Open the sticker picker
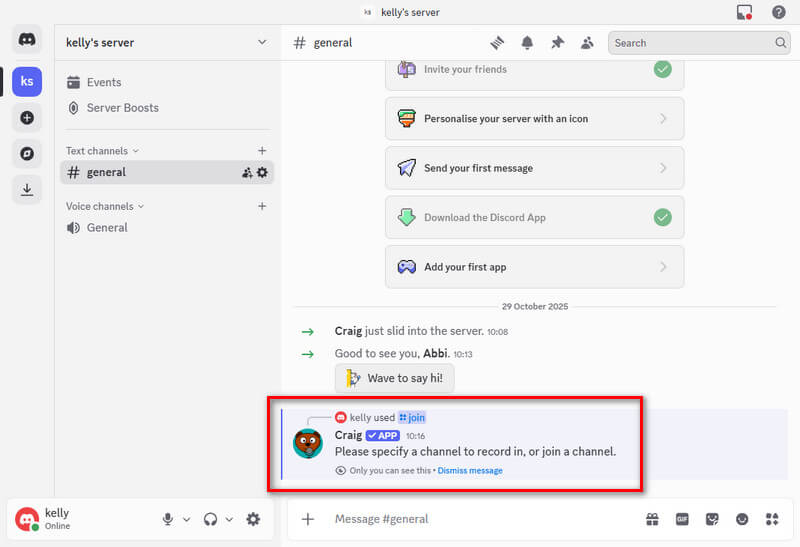800x547 pixels. [712, 519]
